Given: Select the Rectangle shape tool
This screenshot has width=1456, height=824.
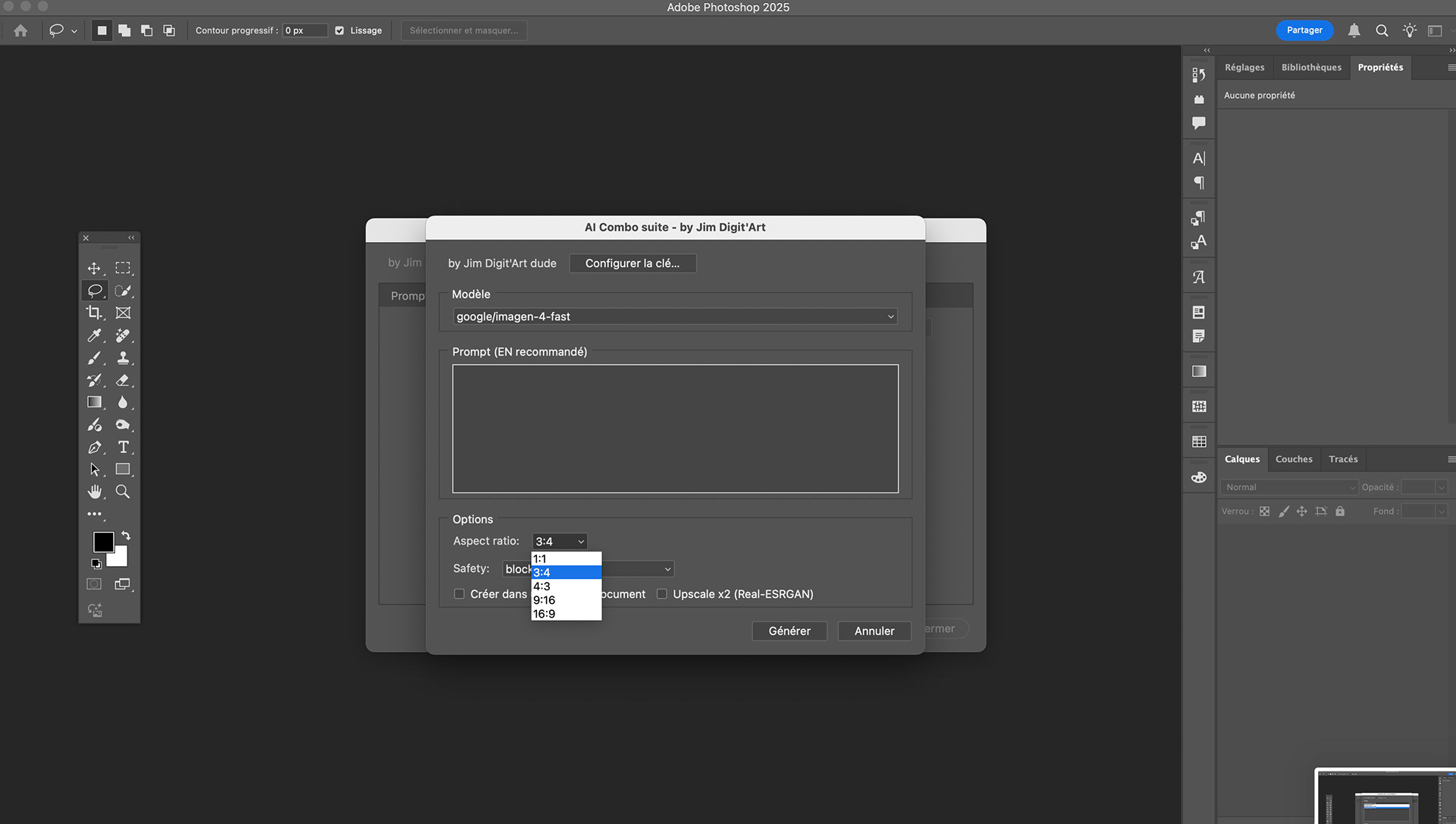Looking at the screenshot, I should (123, 470).
